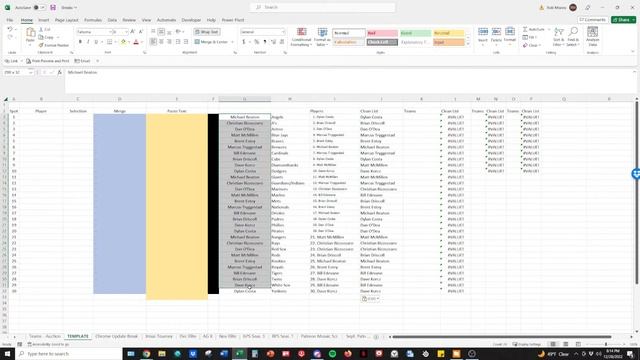Apply Percent Style icon

257,42
